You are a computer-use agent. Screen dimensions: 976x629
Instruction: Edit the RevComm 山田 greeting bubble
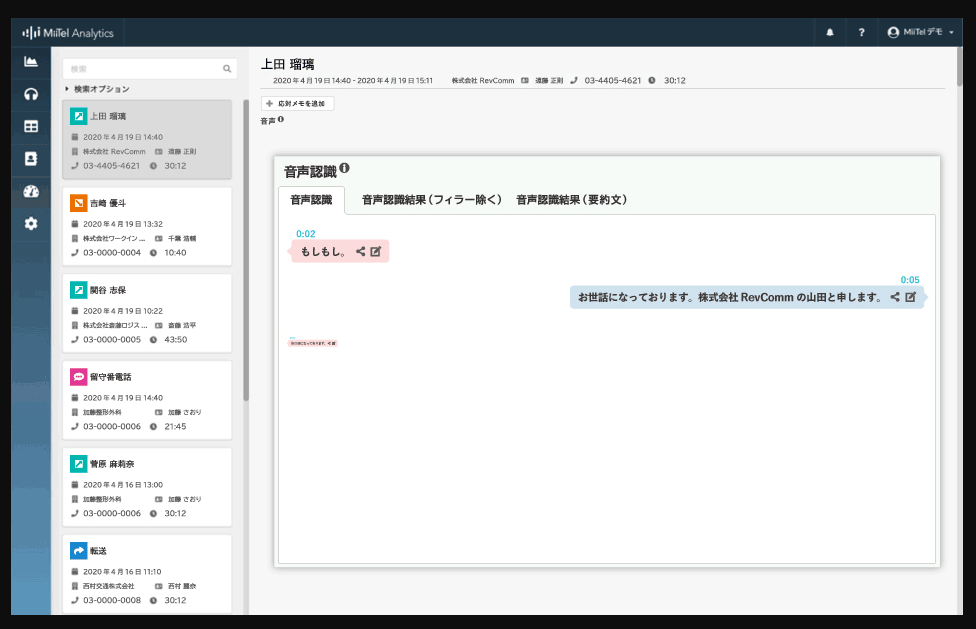tap(910, 296)
